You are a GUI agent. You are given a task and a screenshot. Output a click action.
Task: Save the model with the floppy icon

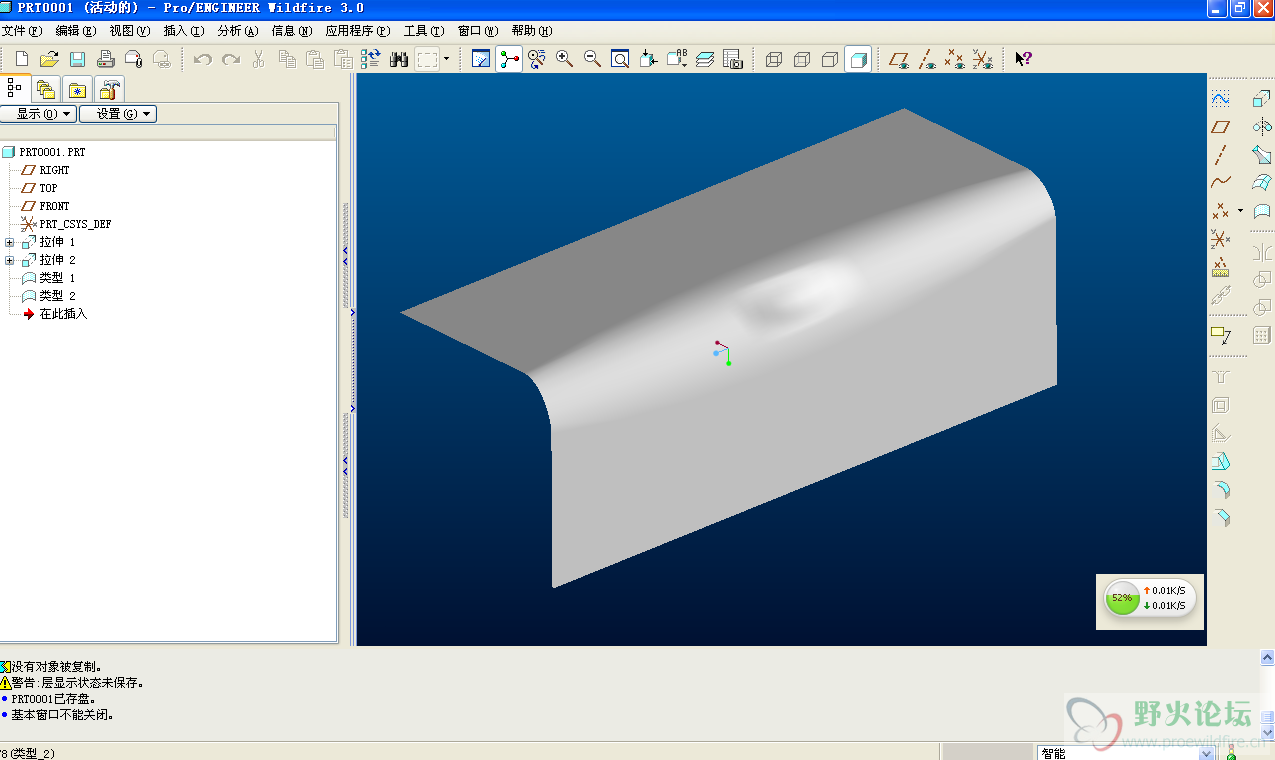click(x=77, y=59)
